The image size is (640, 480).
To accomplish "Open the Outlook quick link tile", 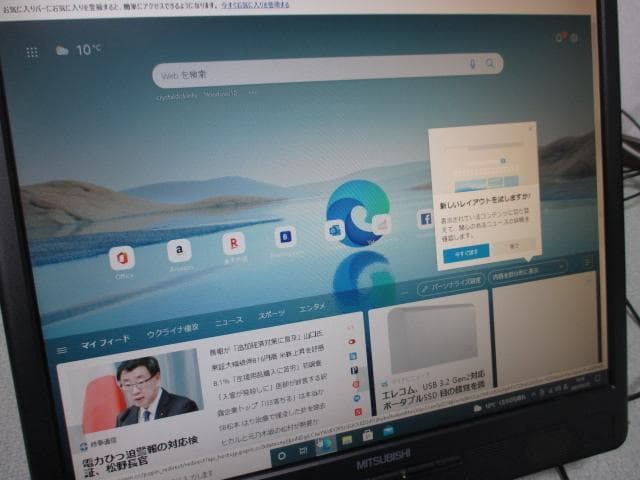I will point(335,230).
